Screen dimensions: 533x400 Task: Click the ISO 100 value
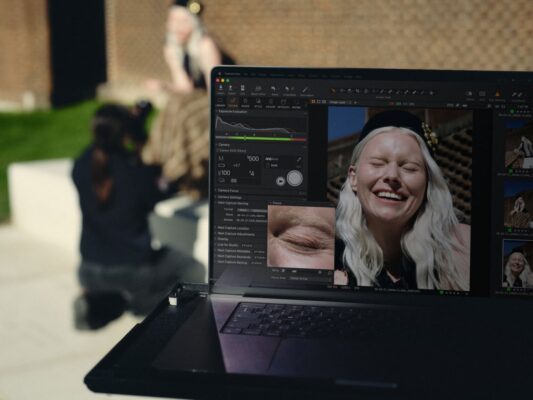pos(224,173)
